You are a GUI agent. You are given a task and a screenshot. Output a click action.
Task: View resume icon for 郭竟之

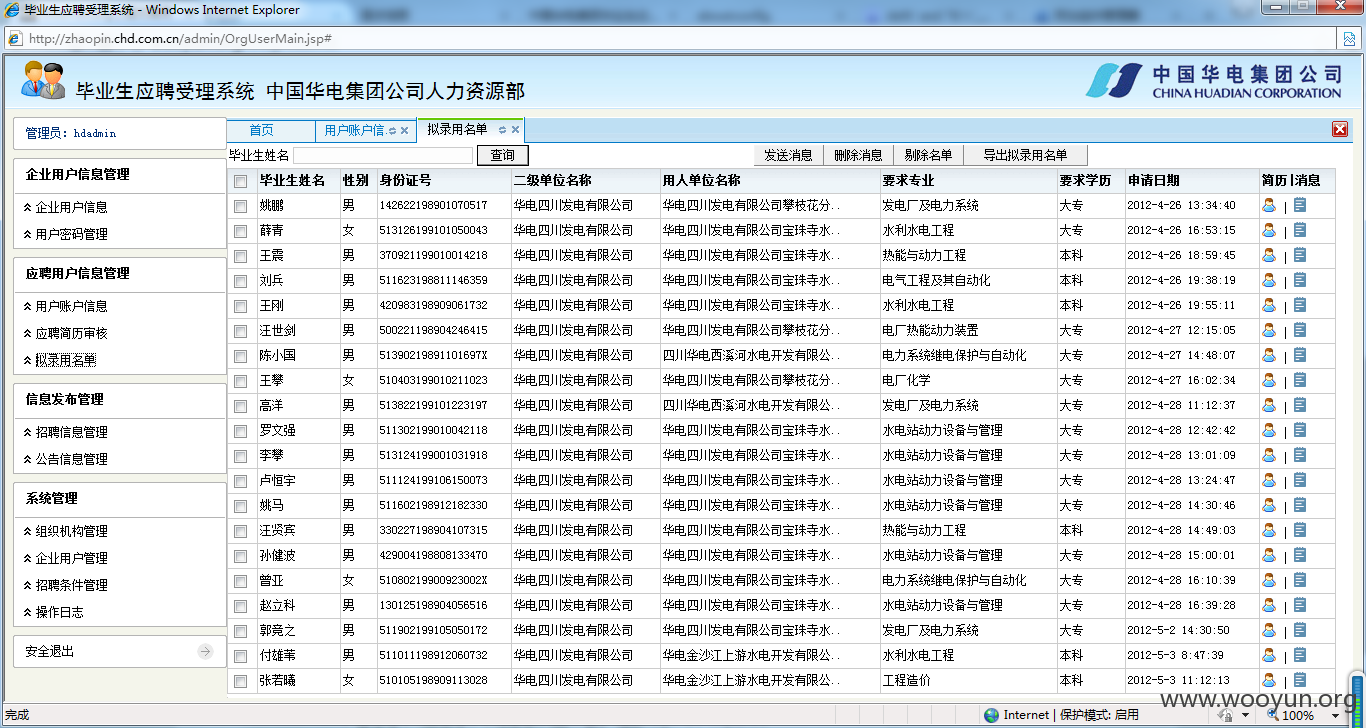click(1269, 630)
